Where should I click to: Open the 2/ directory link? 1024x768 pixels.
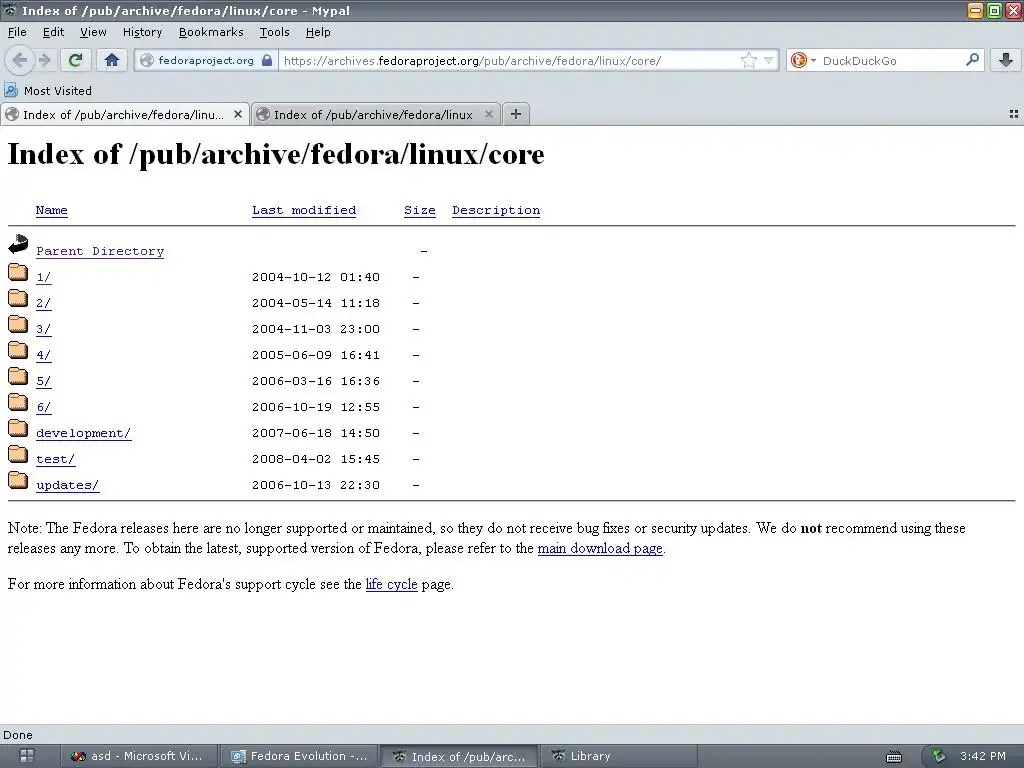43,304
